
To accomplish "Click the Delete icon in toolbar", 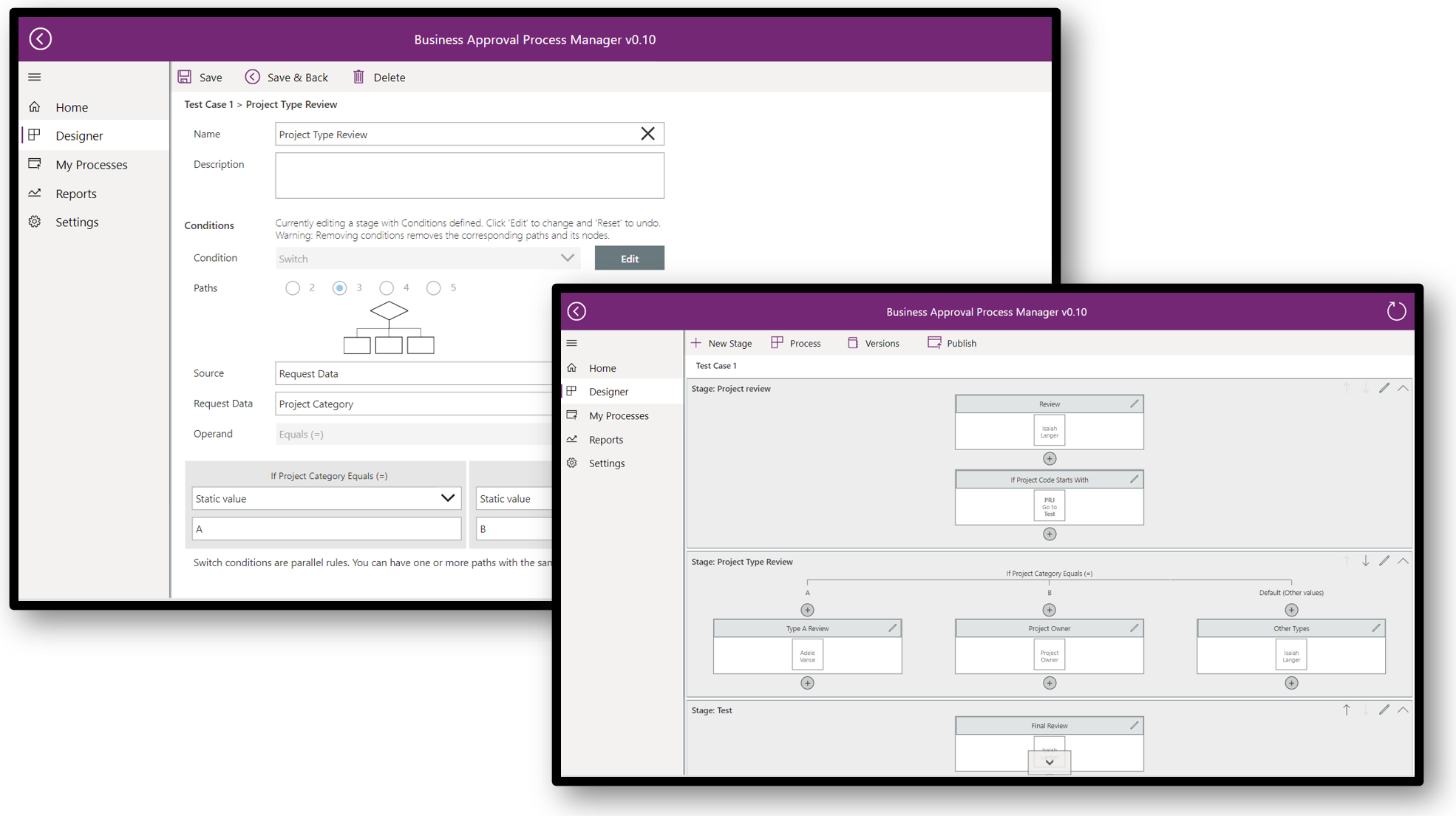I will point(359,77).
